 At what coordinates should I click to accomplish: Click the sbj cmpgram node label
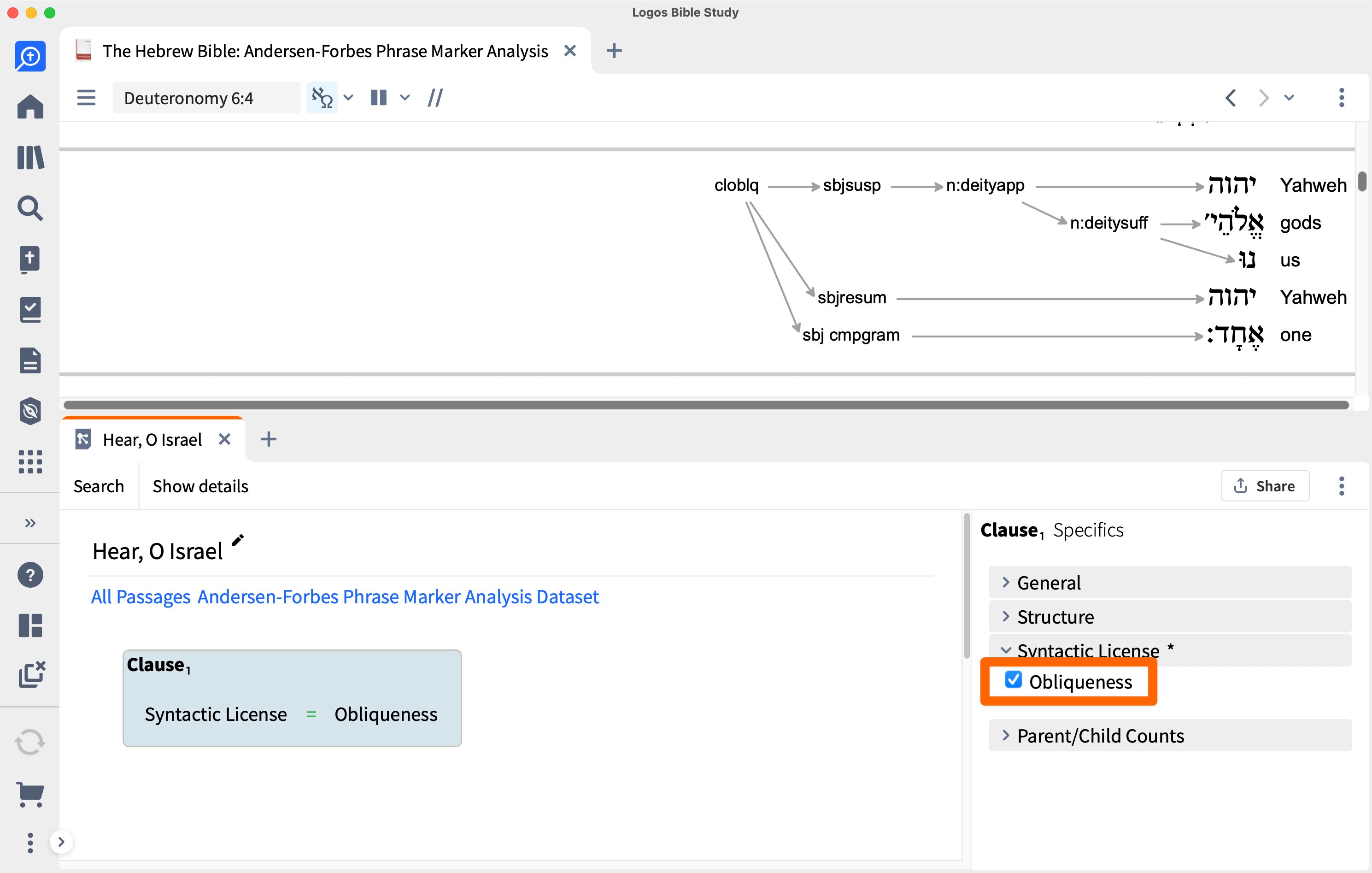[x=850, y=335]
